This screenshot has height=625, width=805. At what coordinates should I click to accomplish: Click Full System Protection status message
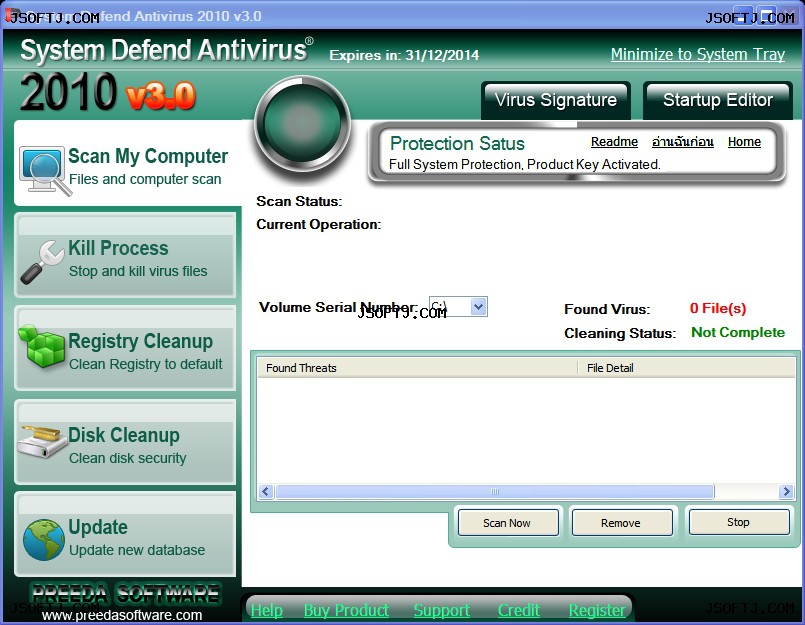524,164
